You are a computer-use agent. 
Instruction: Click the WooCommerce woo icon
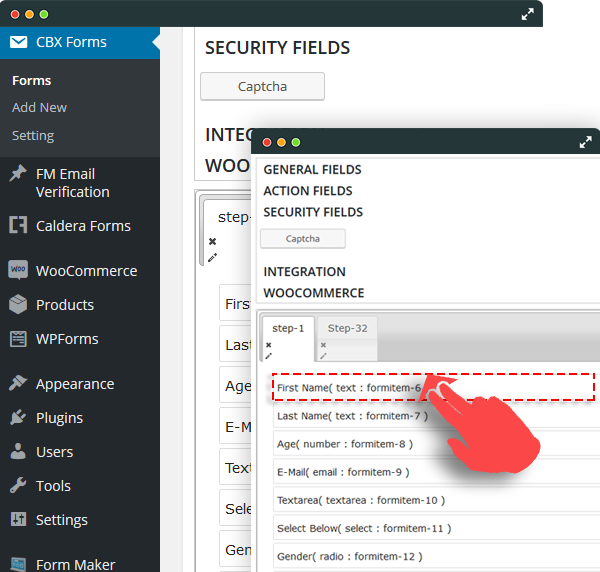click(x=18, y=269)
